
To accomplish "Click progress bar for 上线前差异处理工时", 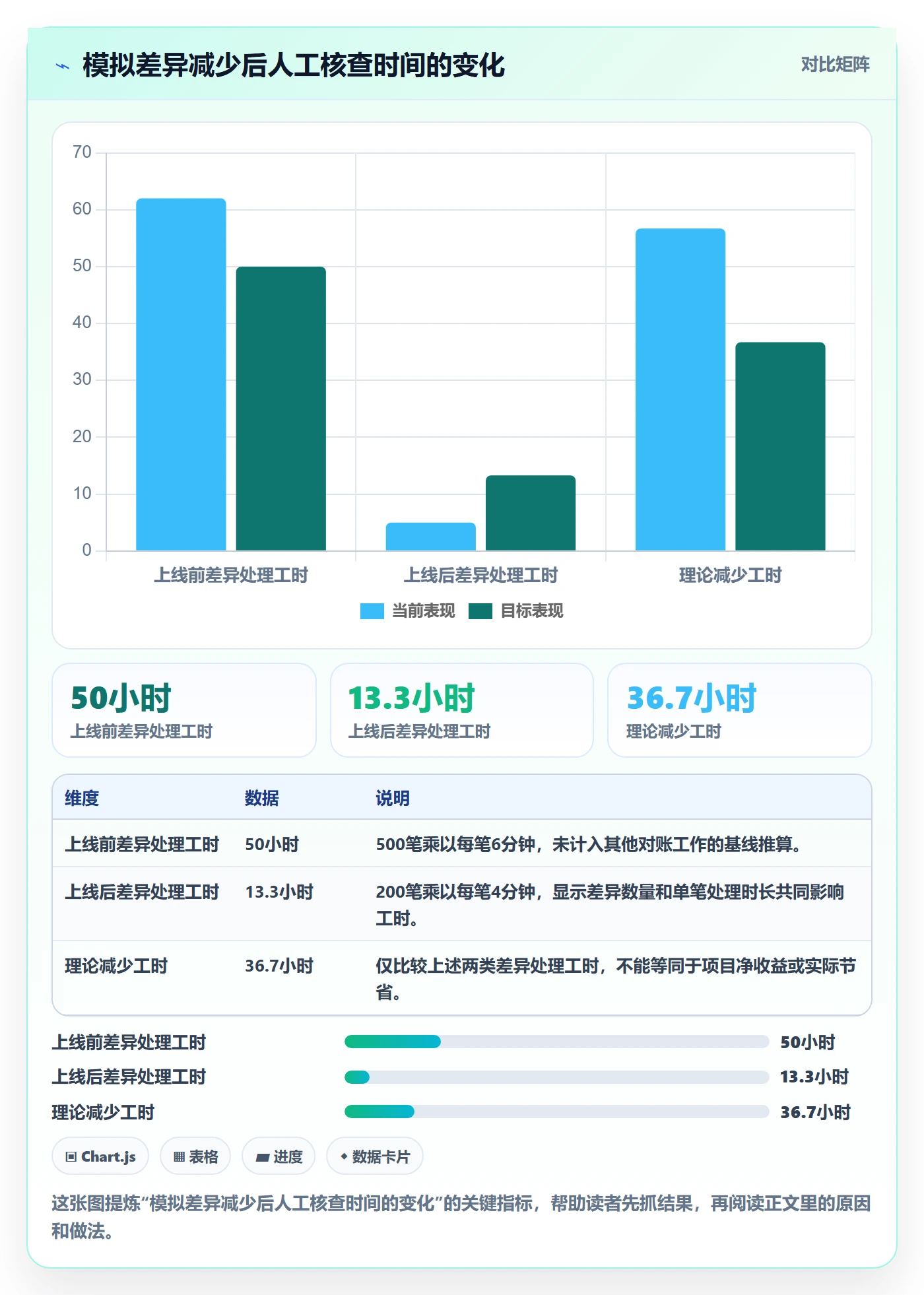I will [x=556, y=1042].
